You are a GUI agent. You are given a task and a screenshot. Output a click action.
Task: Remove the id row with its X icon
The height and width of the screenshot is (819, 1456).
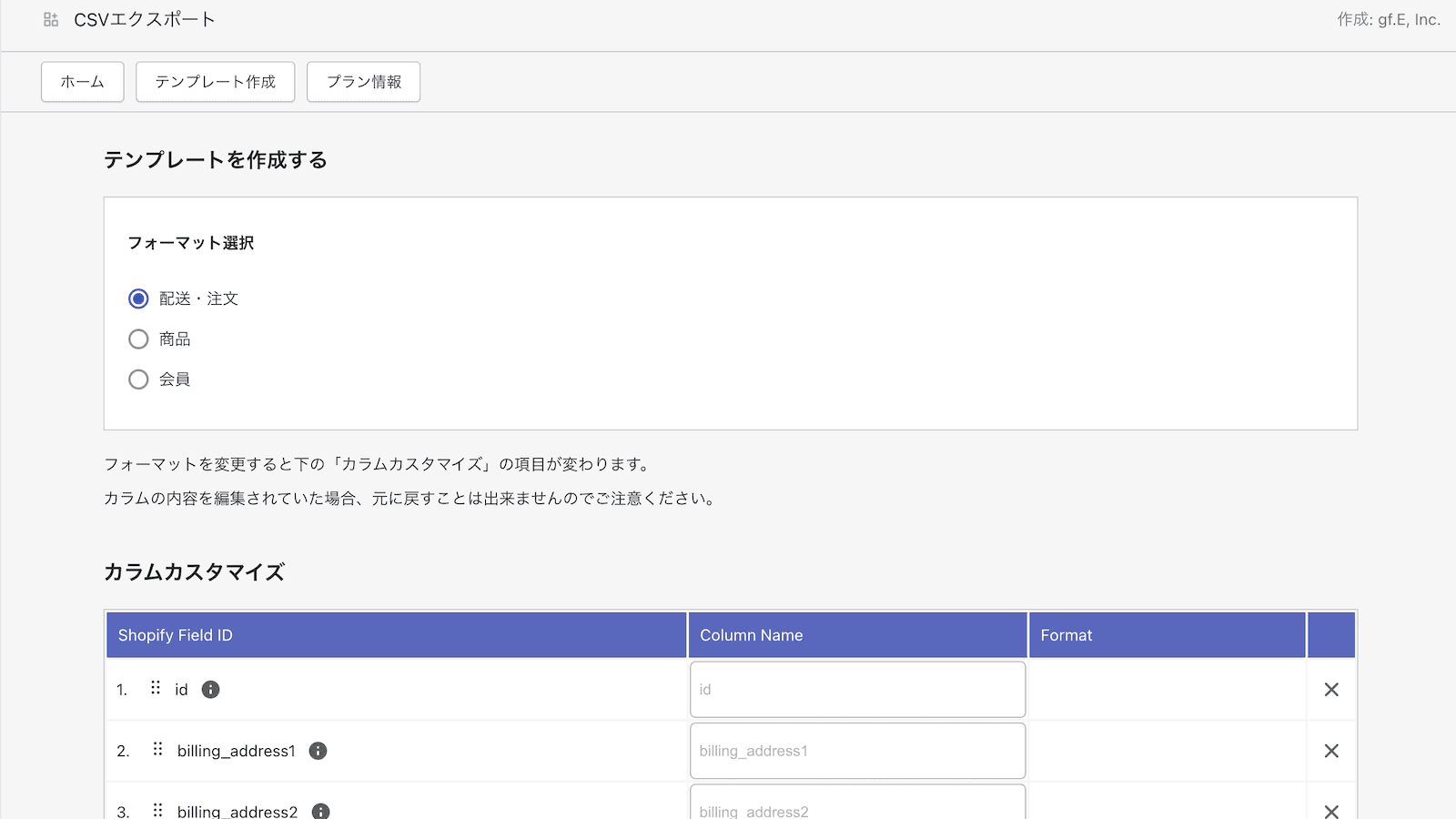click(x=1330, y=689)
